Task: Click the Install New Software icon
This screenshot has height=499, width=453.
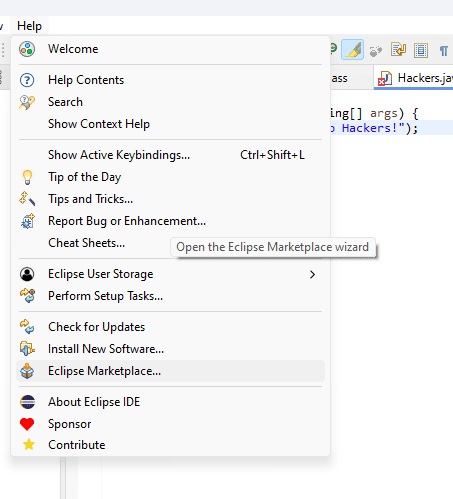Action: pyautogui.click(x=27, y=349)
